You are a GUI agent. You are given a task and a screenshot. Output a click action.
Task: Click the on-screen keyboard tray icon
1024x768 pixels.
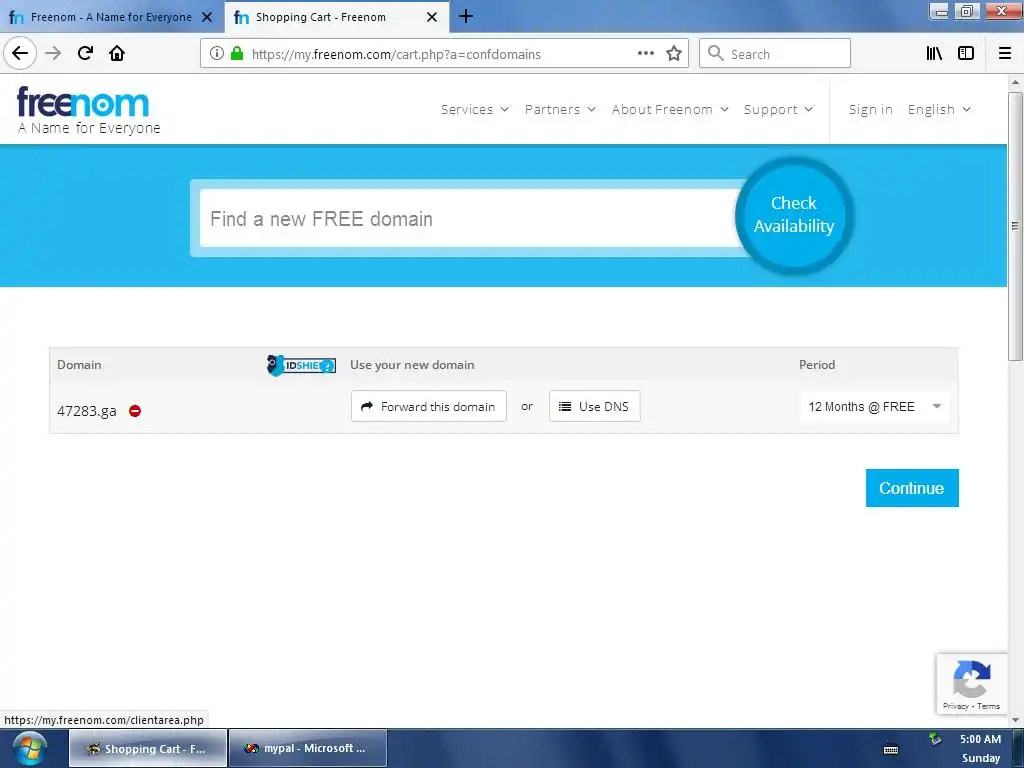point(891,750)
